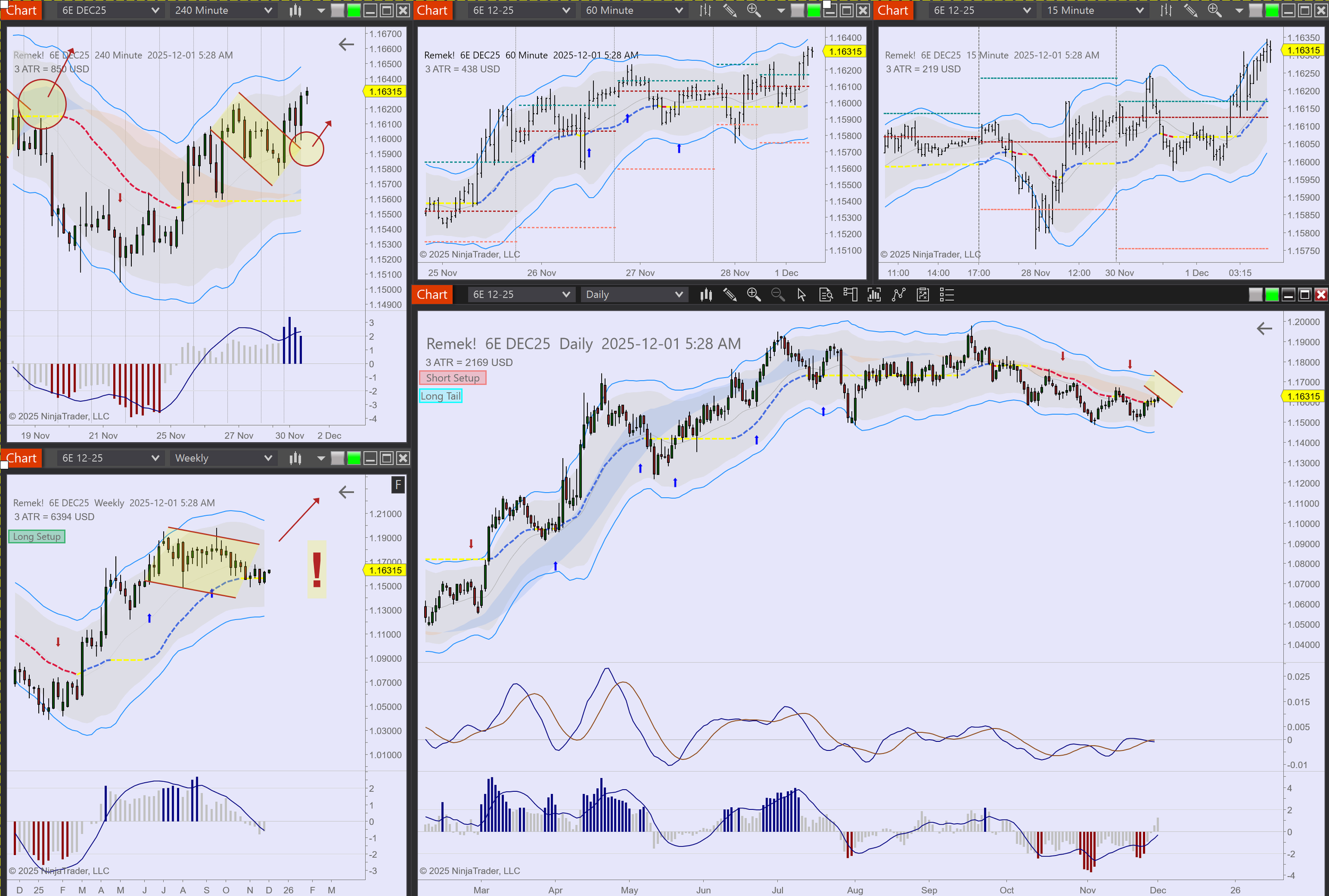Open the Data Box icon in Daily chart
Screen dimensions: 1329x896
(826, 295)
